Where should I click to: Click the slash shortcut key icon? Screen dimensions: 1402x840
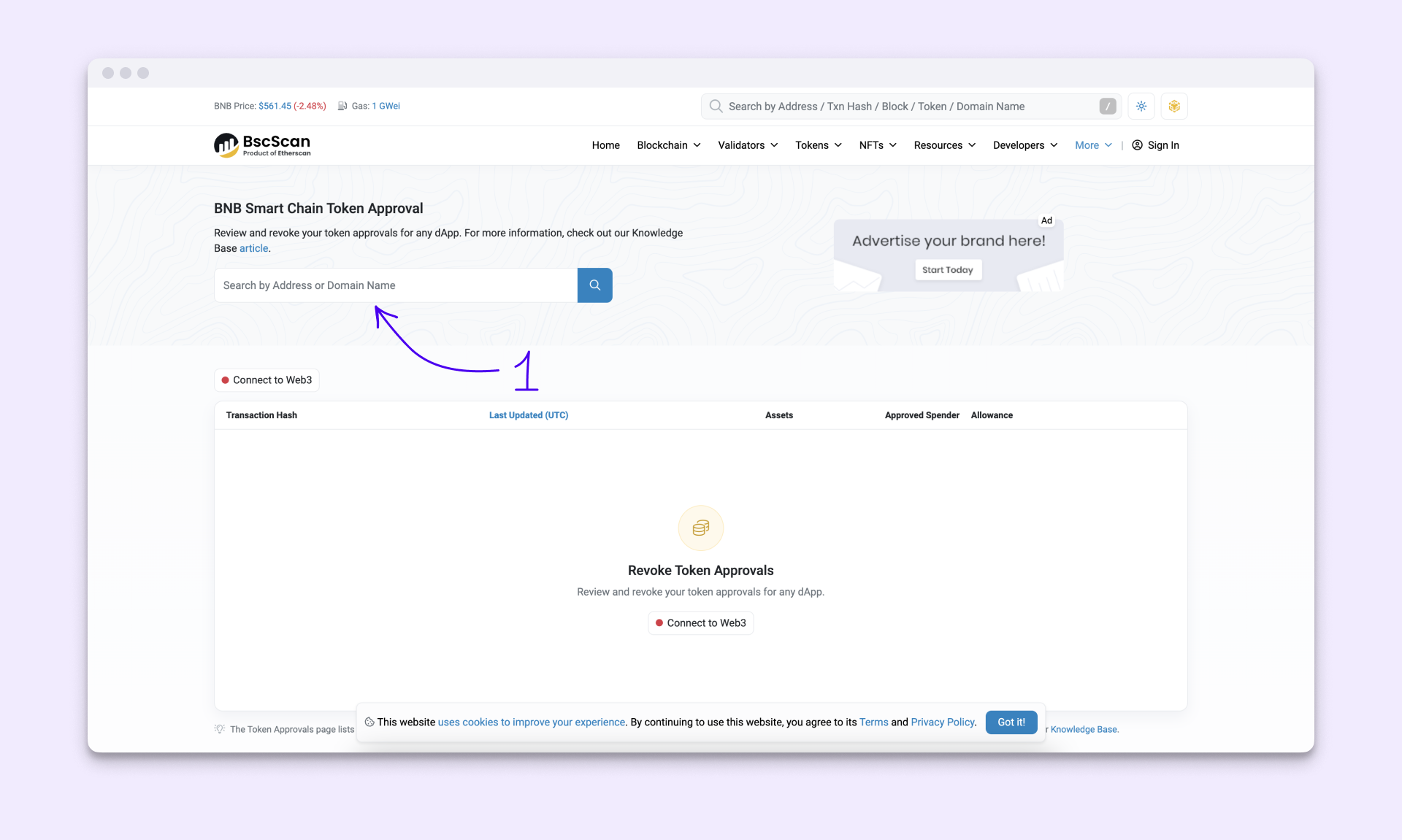tap(1108, 107)
